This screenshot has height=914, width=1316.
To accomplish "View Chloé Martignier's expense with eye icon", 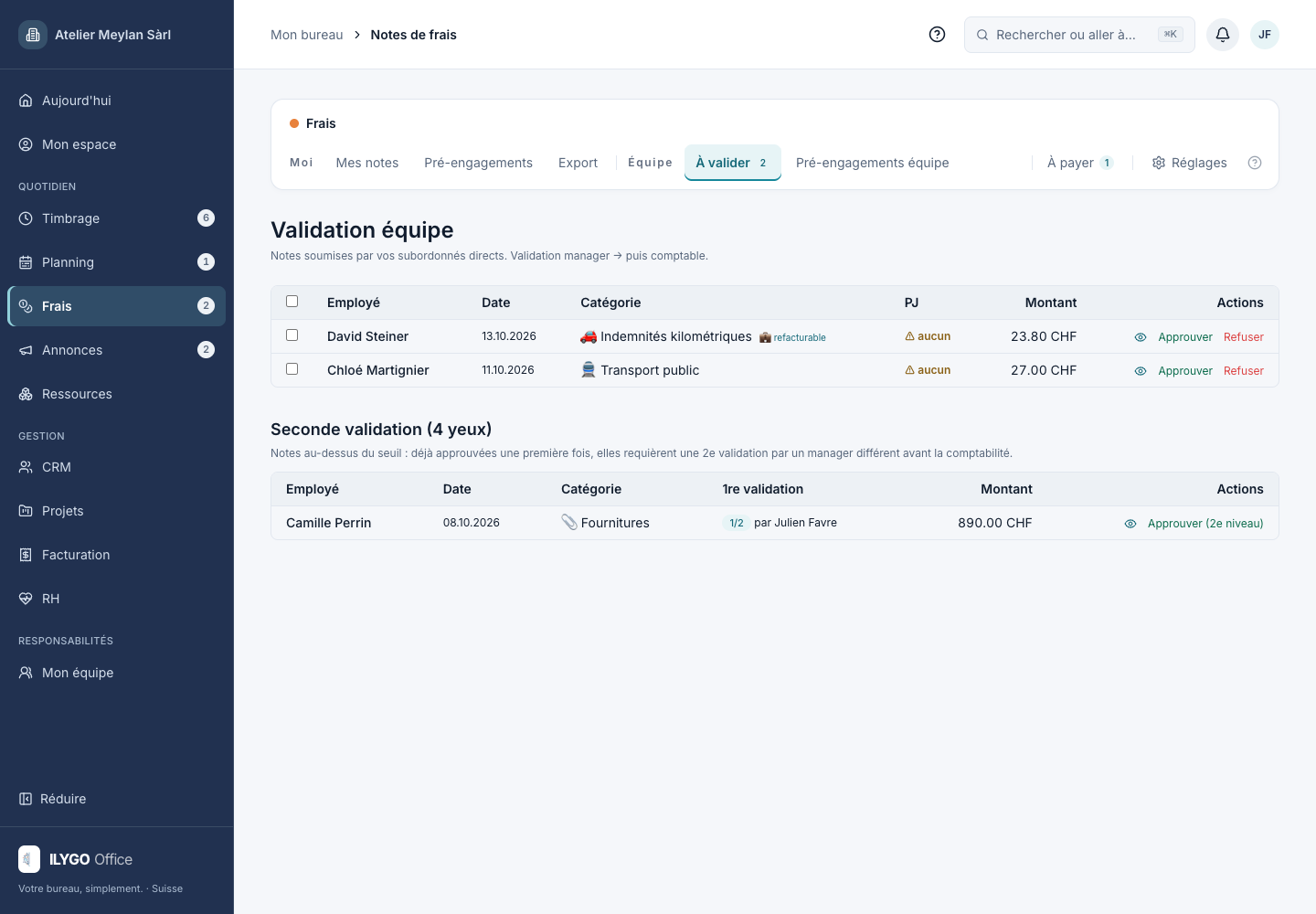I will pos(1141,371).
